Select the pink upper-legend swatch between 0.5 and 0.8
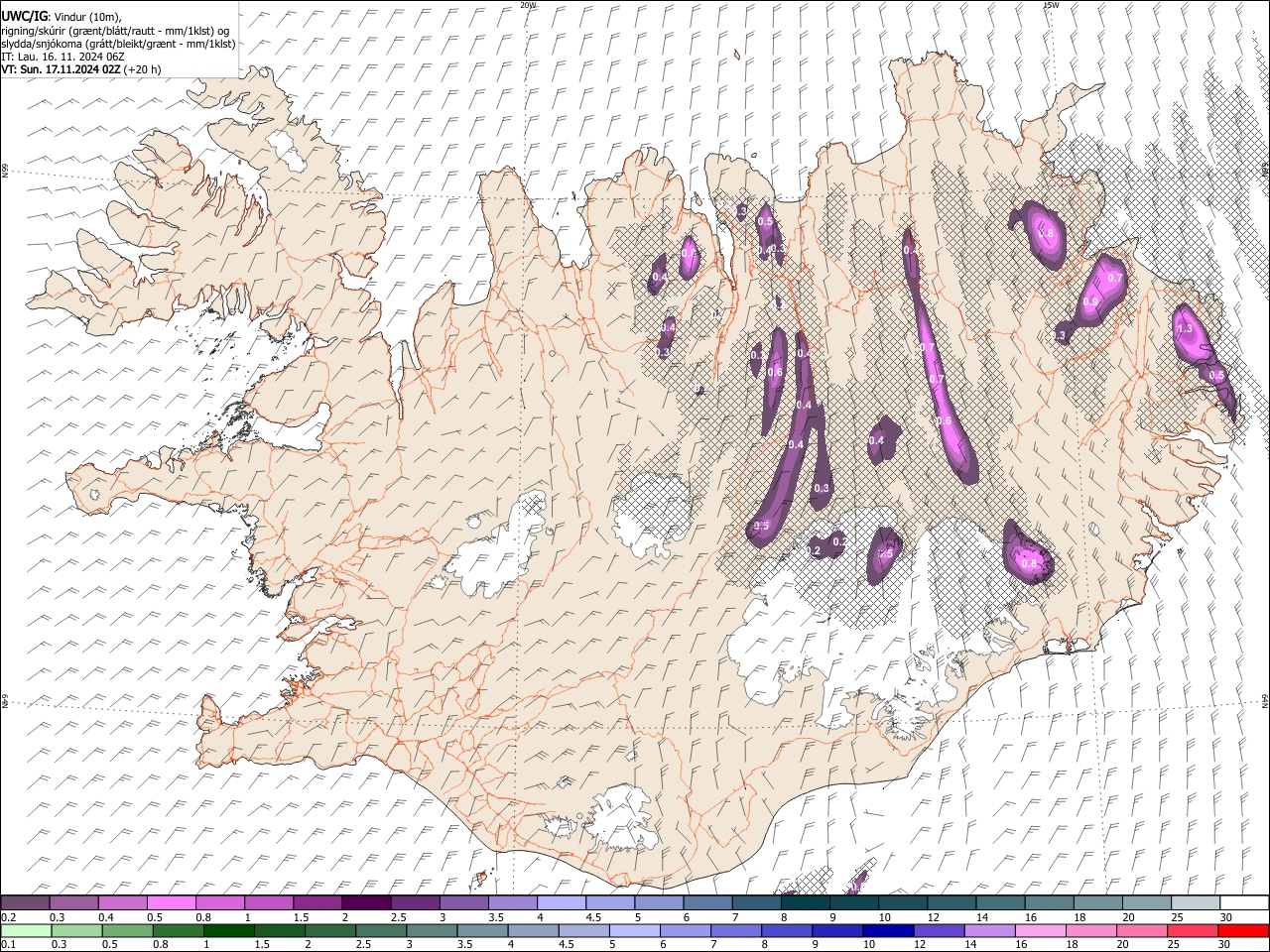 pyautogui.click(x=172, y=902)
